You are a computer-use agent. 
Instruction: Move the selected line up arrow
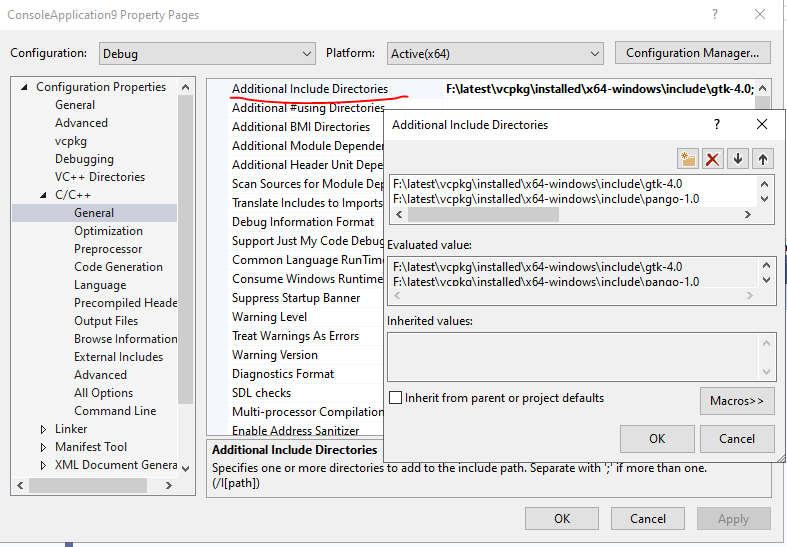coord(762,159)
